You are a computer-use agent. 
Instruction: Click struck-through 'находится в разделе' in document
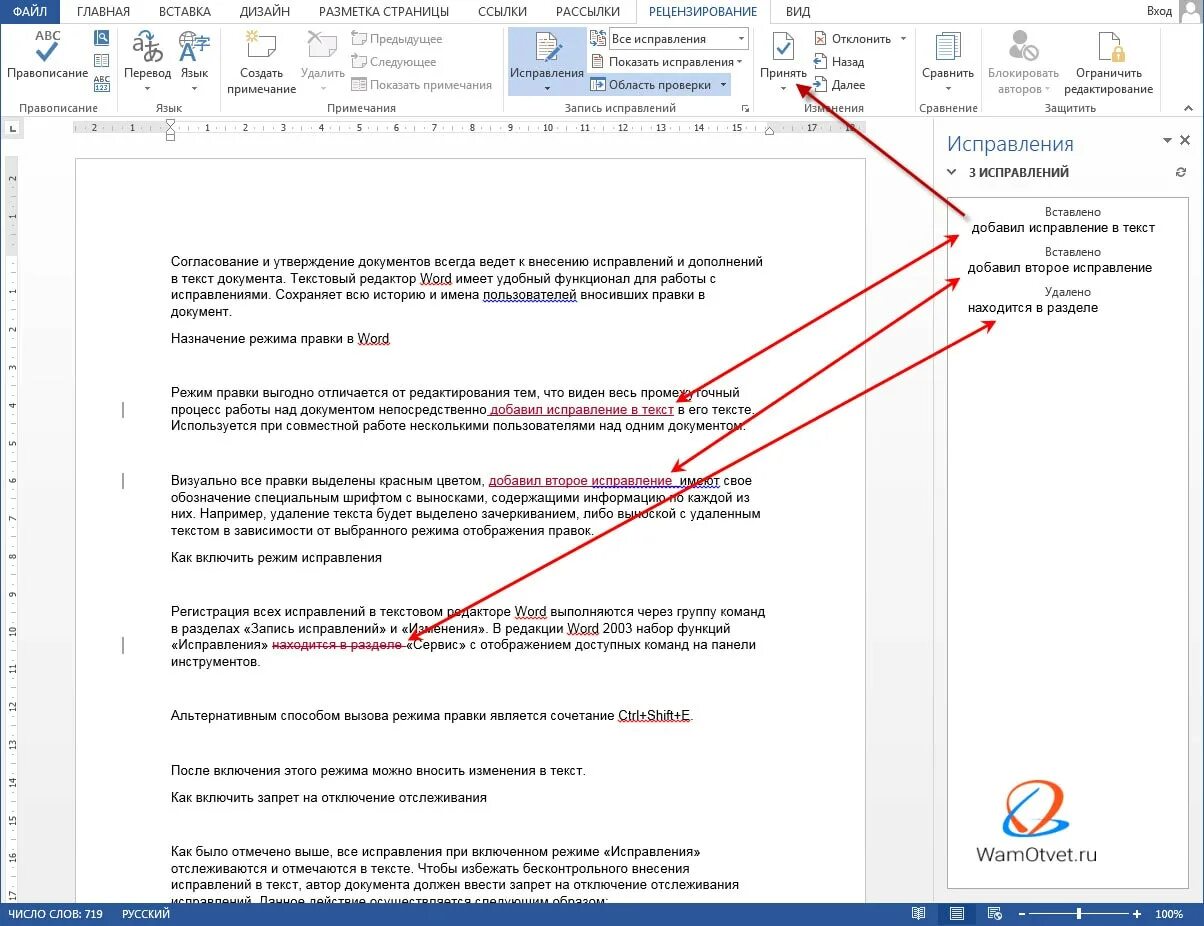click(x=337, y=645)
